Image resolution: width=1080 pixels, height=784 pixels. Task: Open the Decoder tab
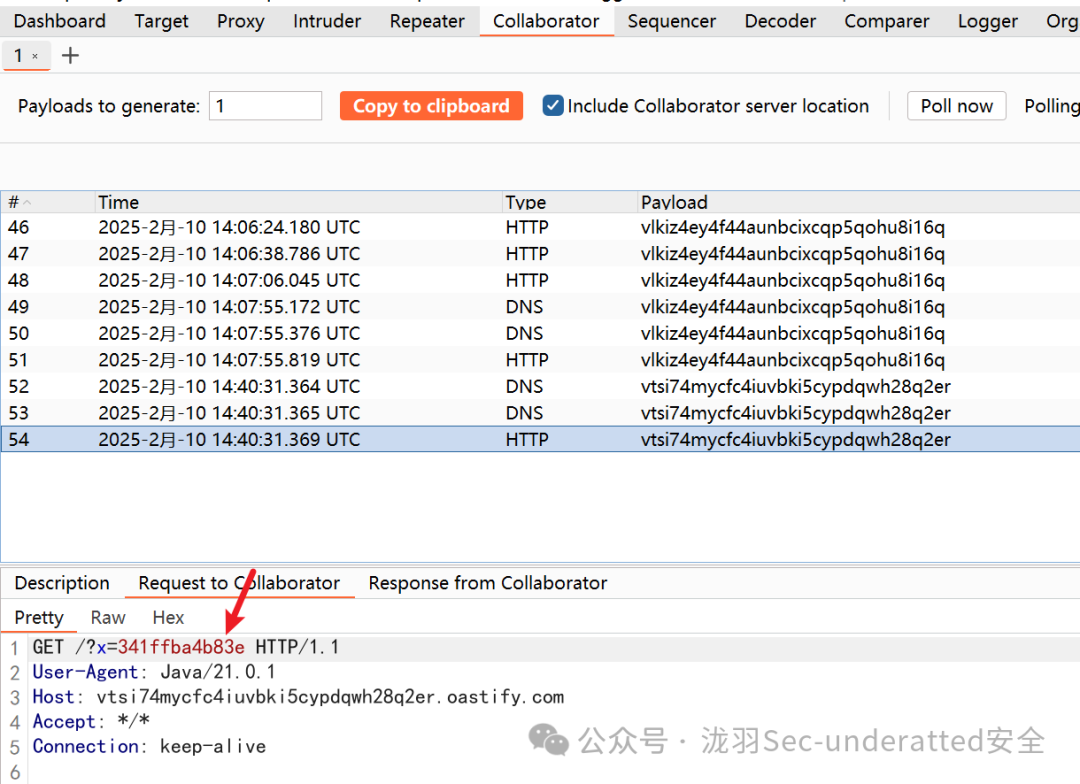click(780, 21)
